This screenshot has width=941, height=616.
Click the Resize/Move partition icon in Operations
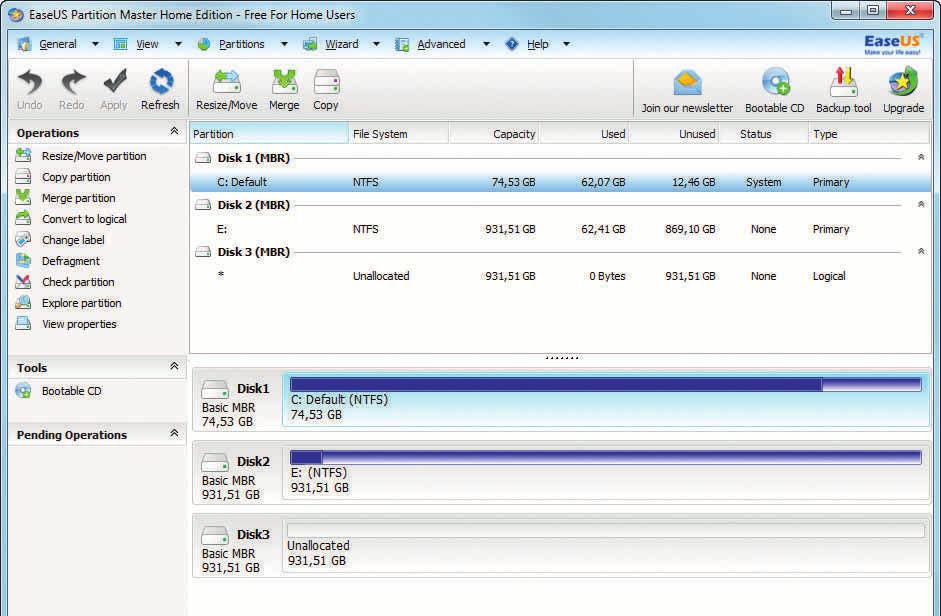point(23,156)
